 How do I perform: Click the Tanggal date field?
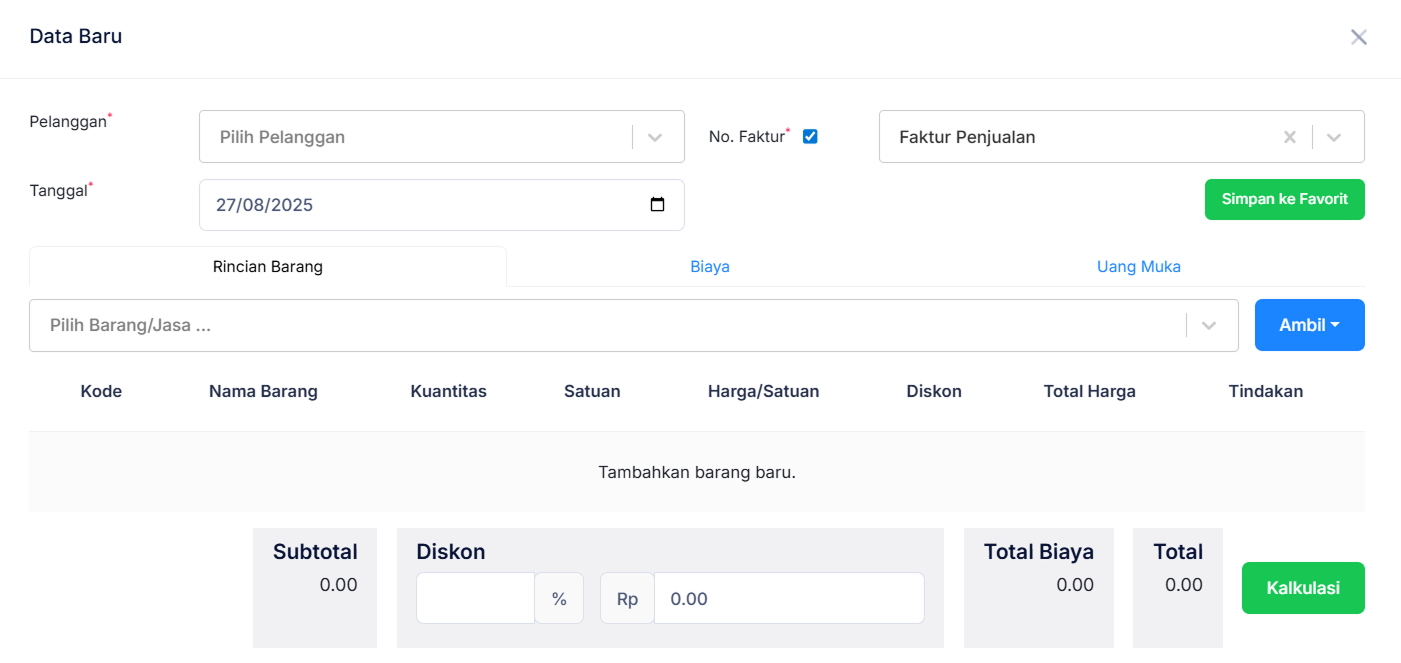click(420, 203)
